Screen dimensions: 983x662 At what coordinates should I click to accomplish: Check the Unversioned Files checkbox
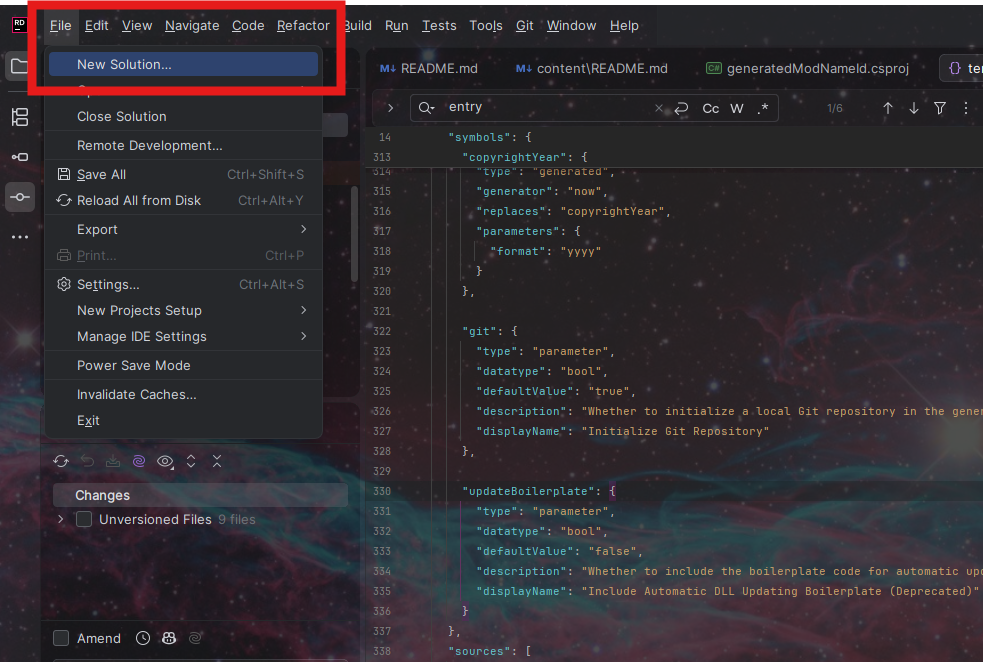pos(84,519)
